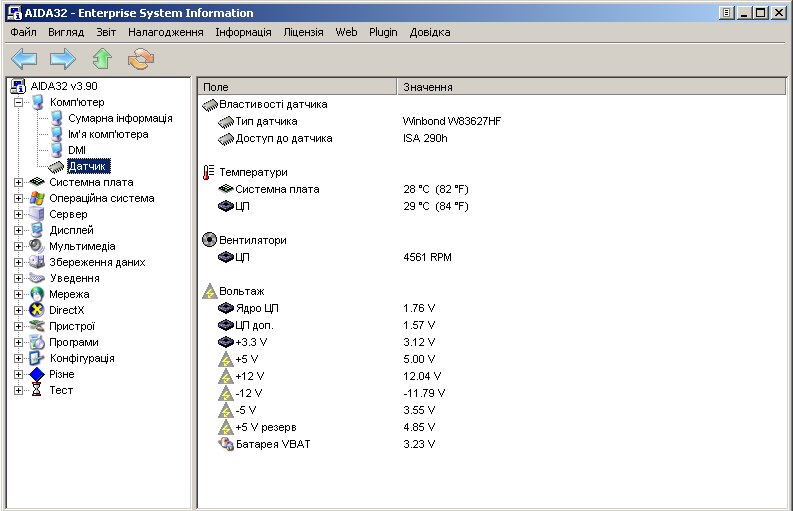Screen dimensions: 793x511
Task: Click the Сумарна інформація icon
Action: (x=57, y=118)
